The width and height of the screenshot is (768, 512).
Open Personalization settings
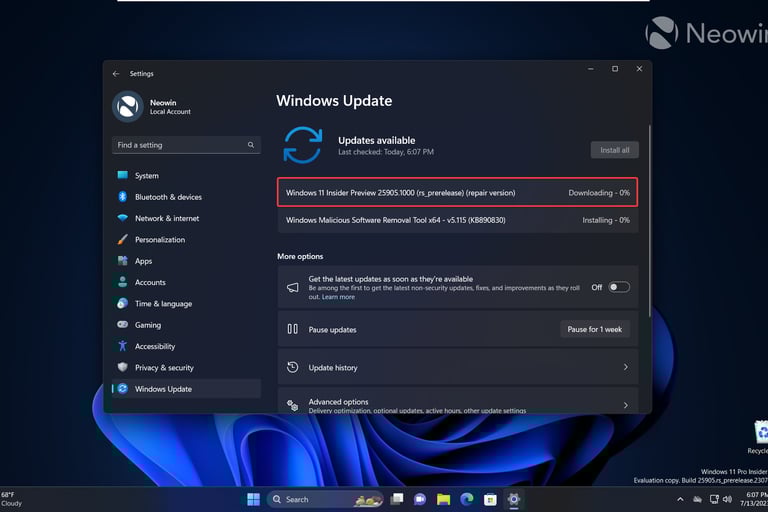[186, 240]
